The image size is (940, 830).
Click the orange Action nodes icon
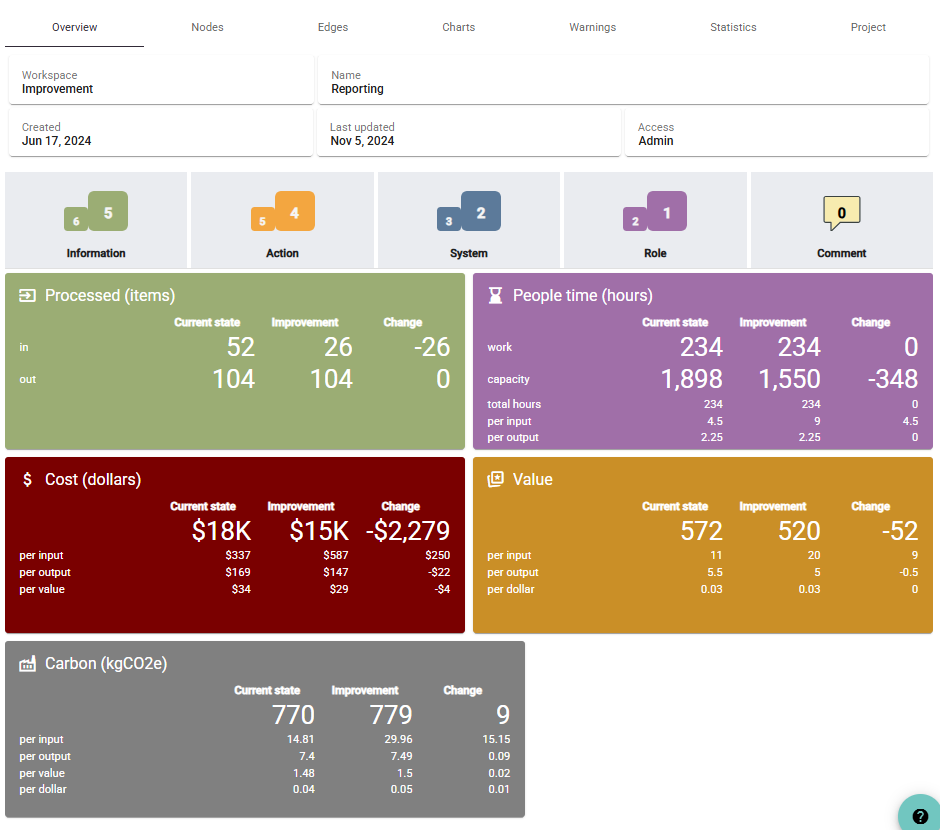click(x=282, y=211)
